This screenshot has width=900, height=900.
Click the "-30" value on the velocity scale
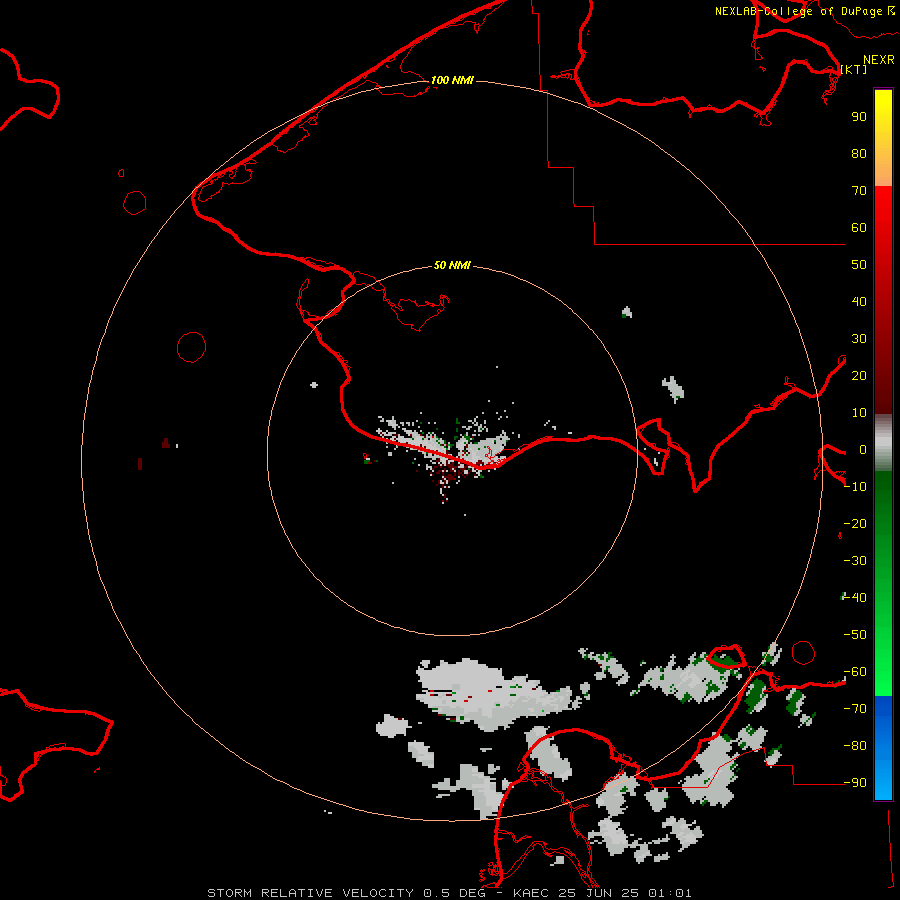coord(855,561)
